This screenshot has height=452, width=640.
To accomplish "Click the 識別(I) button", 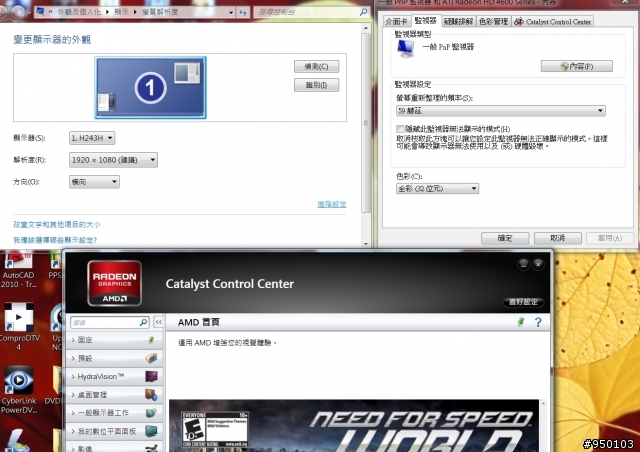I will [316, 85].
